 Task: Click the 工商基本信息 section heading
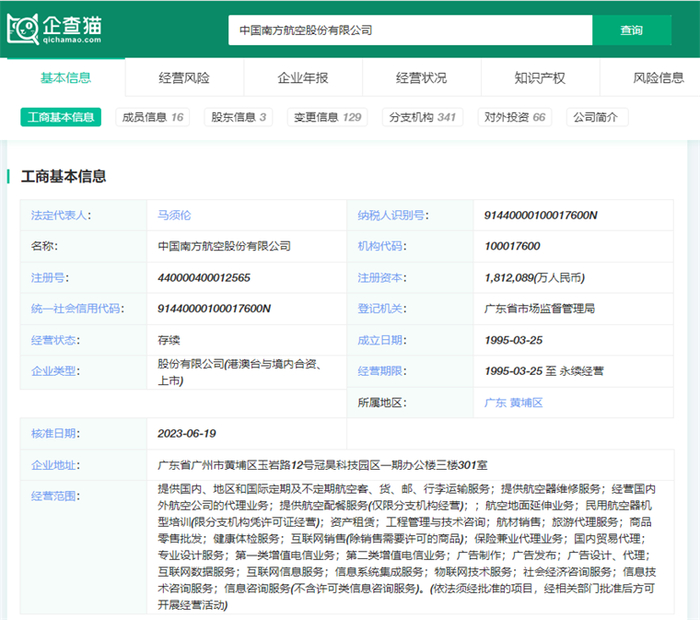[x=64, y=176]
